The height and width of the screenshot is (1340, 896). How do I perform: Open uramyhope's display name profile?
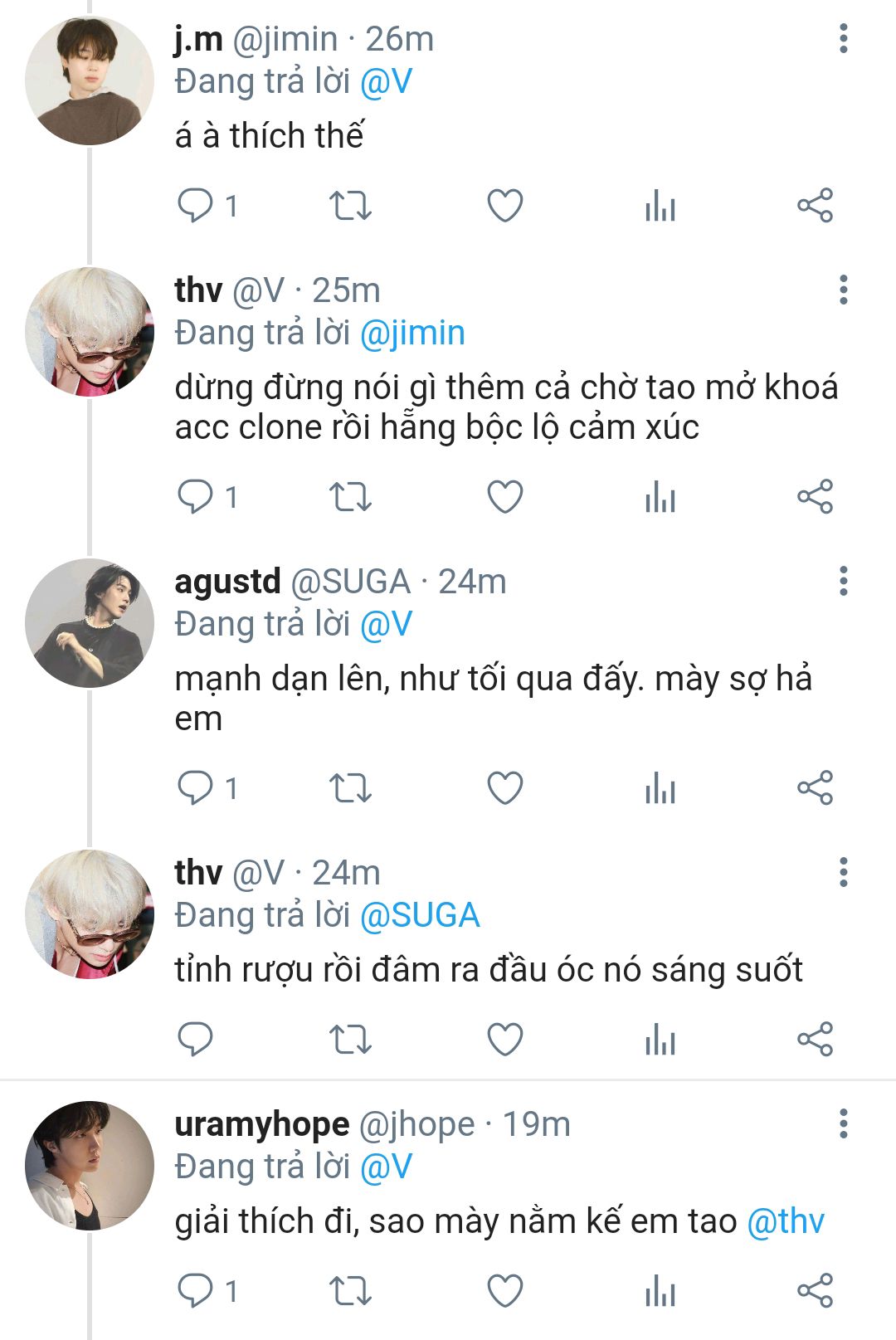[261, 1124]
